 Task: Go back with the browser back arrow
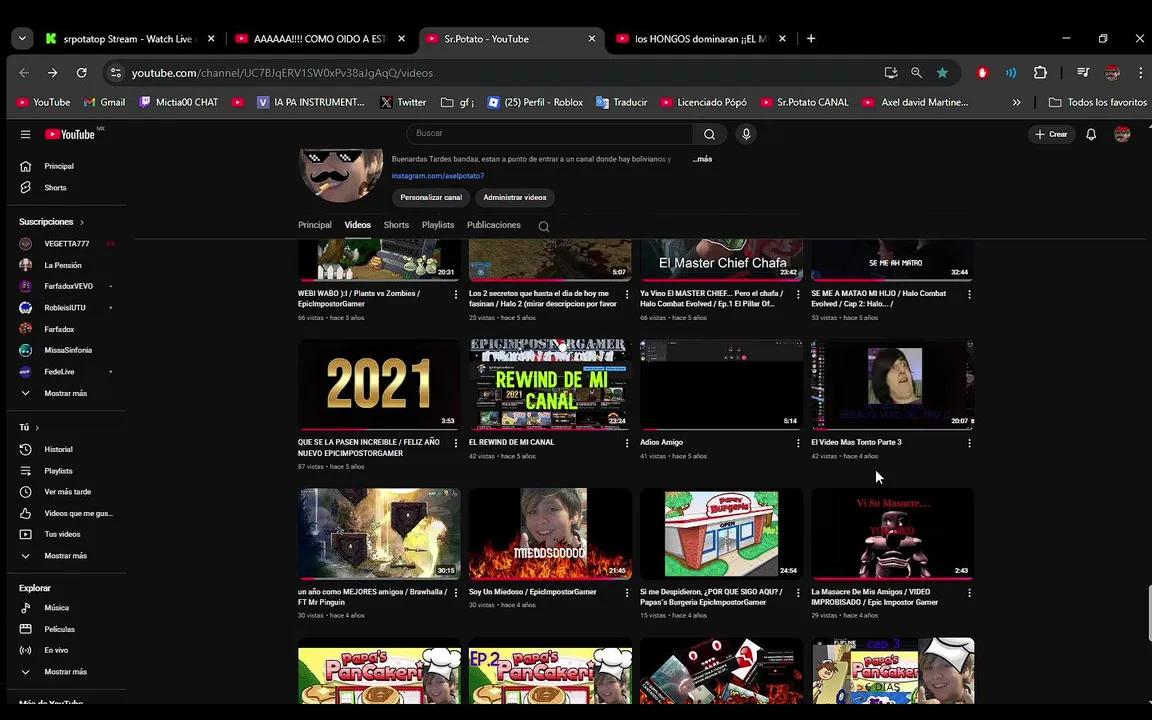24,73
